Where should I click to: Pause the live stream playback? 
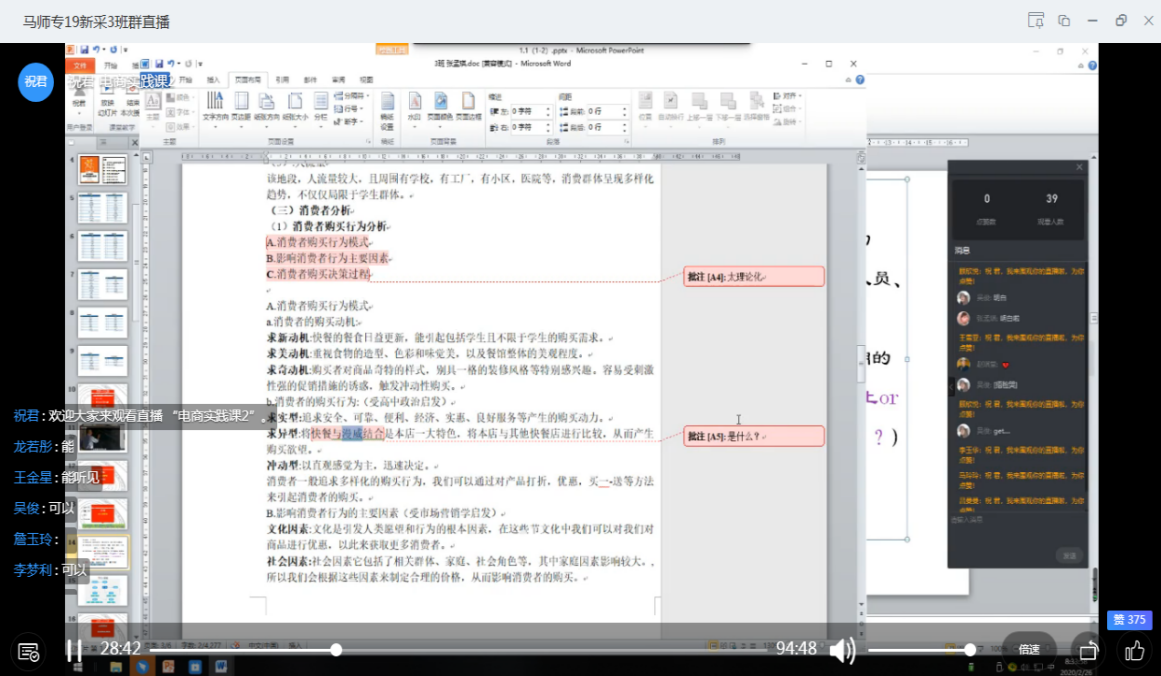74,650
